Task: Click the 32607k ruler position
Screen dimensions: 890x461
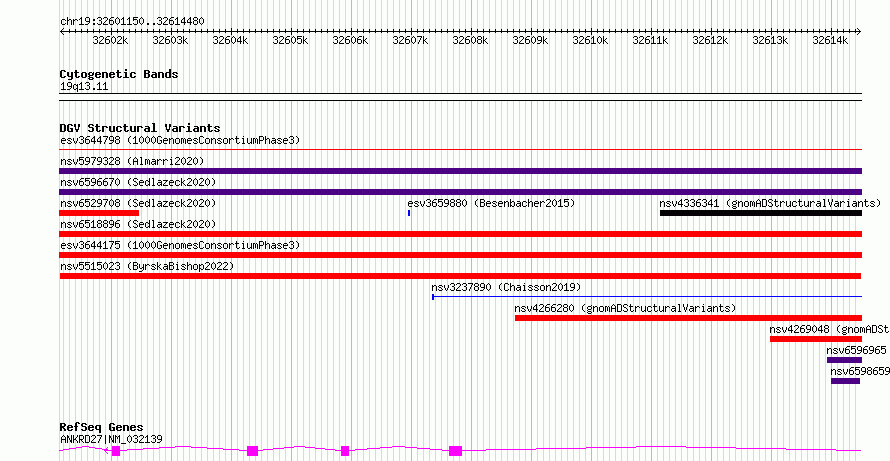Action: click(411, 40)
